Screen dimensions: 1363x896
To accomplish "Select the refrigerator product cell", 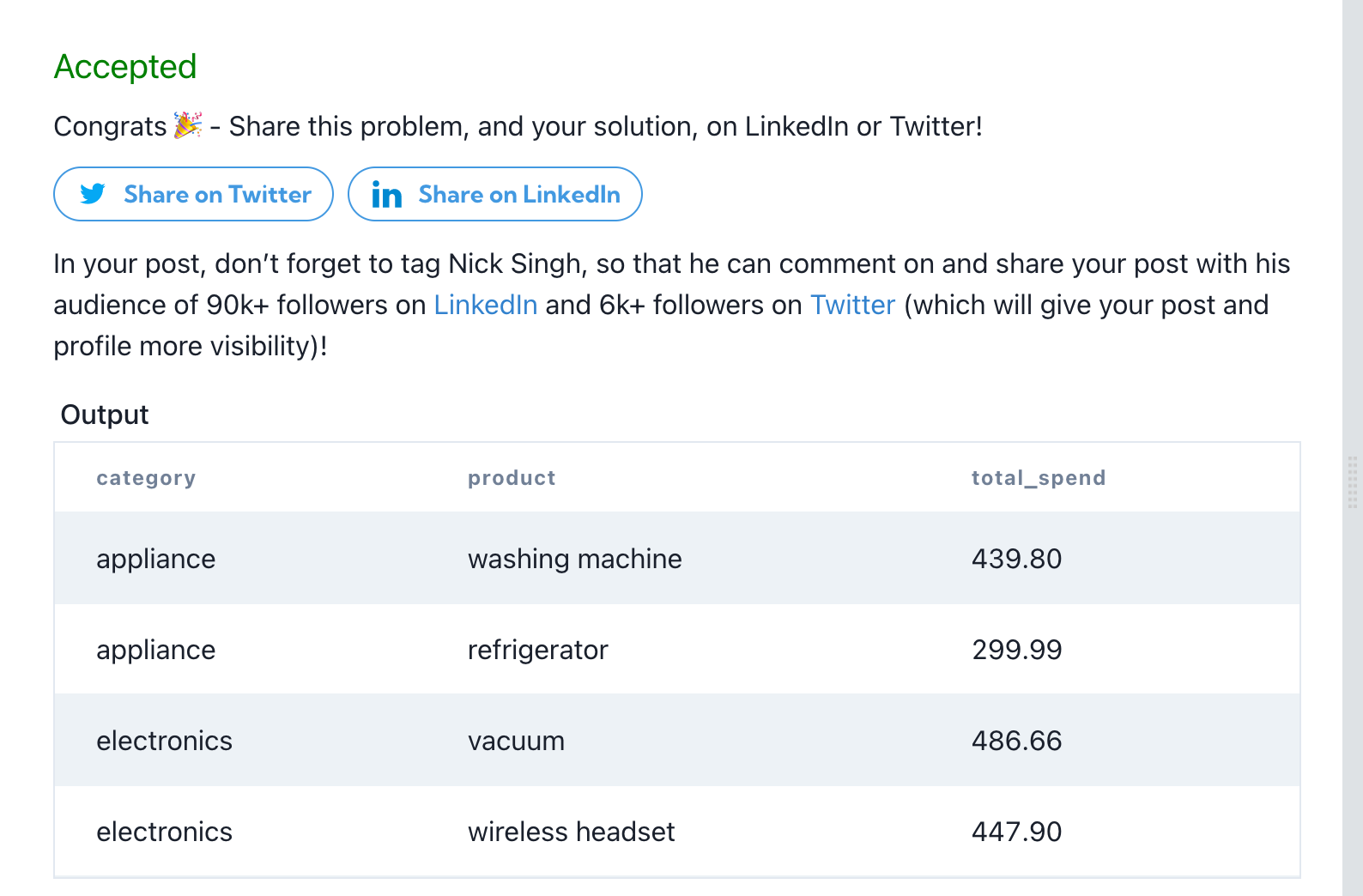I will pos(537,650).
